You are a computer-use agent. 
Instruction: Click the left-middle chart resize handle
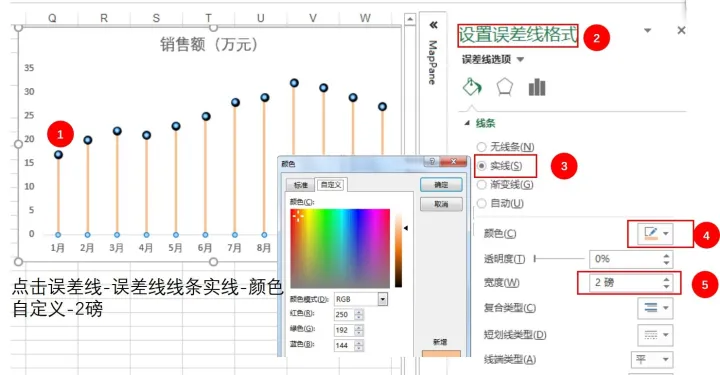pos(18,144)
